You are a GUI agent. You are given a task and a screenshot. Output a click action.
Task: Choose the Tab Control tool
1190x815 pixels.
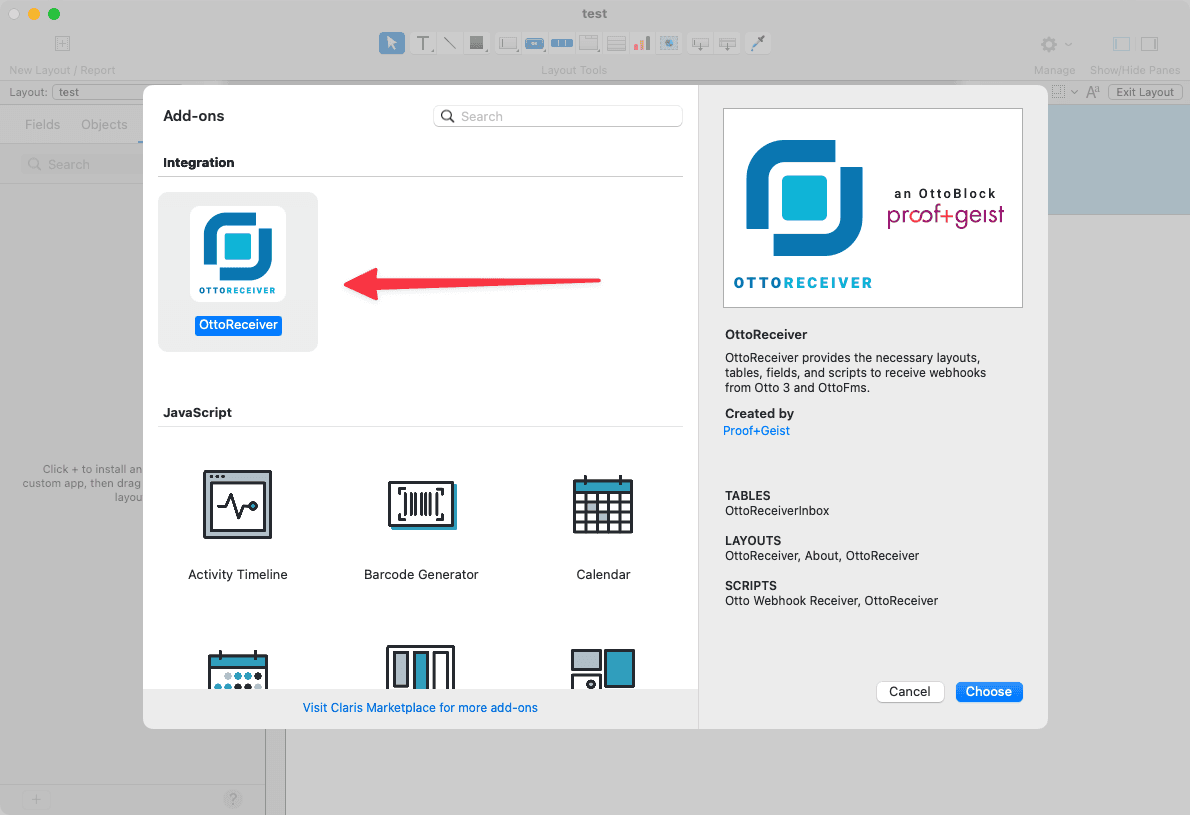[x=590, y=43]
